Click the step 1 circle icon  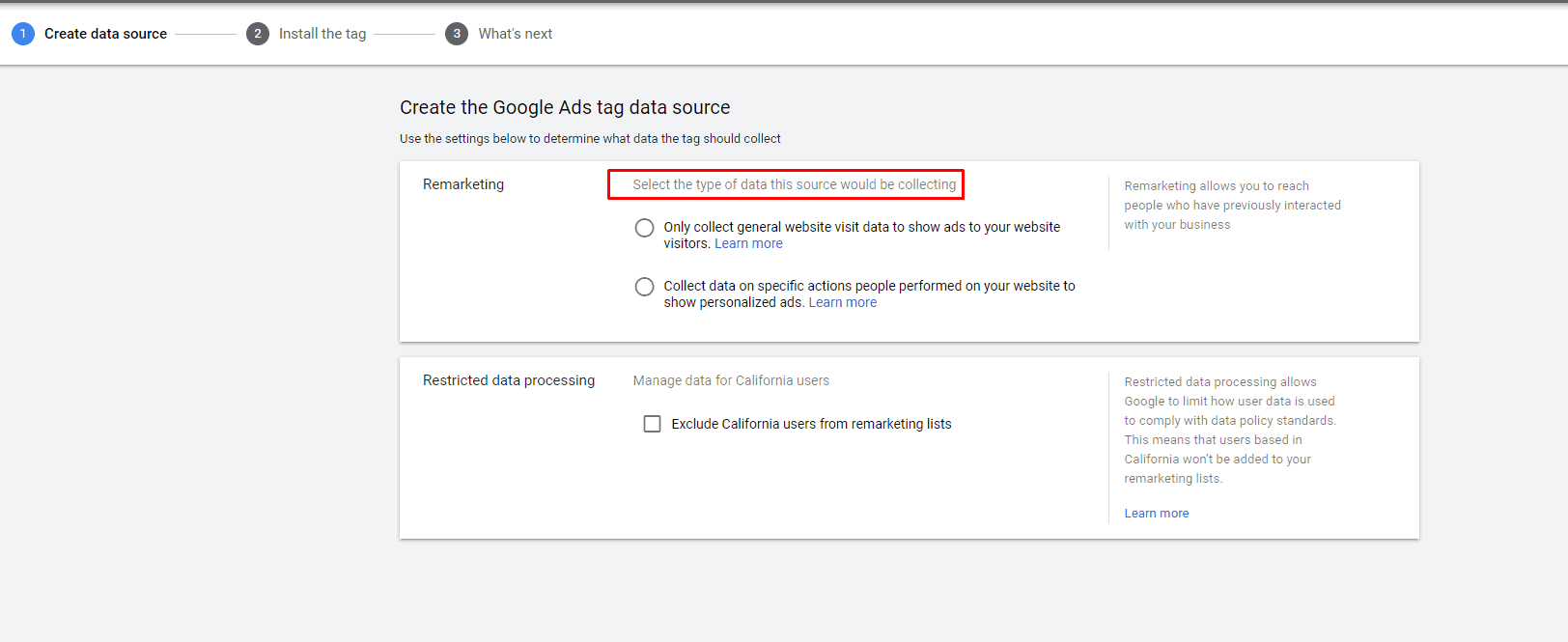tap(23, 34)
